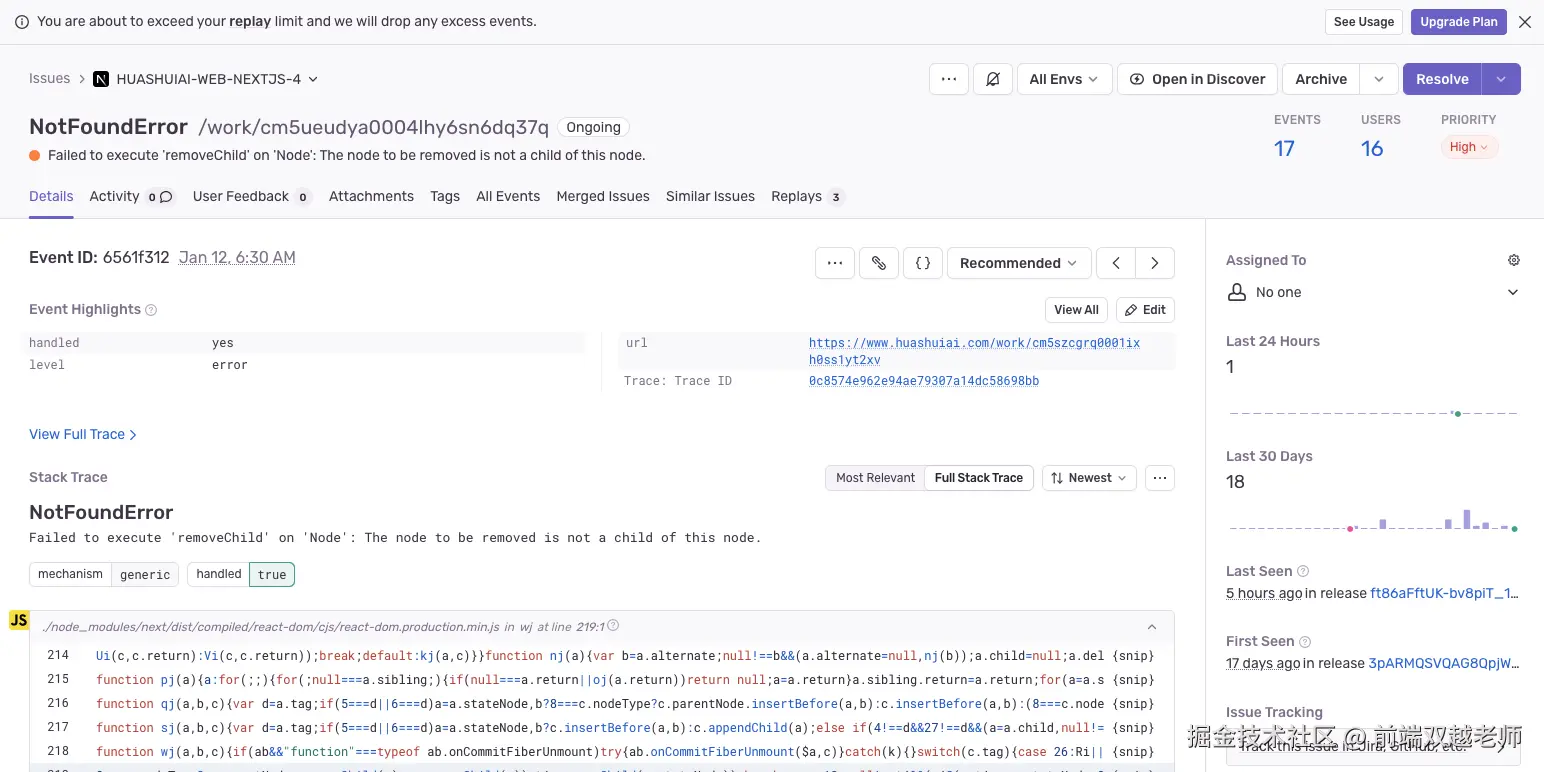The width and height of the screenshot is (1544, 772).
Task: Go to the previous event arrow
Action: [1116, 263]
